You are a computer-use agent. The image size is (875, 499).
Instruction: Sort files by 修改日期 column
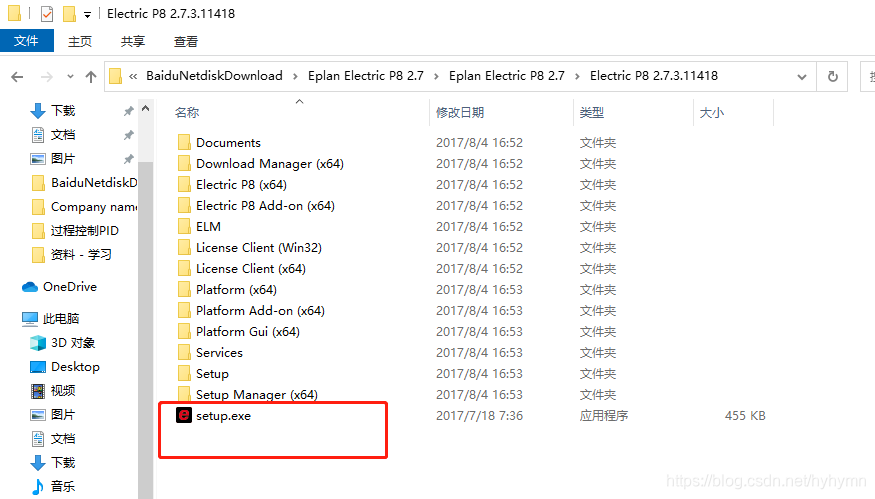pos(460,113)
